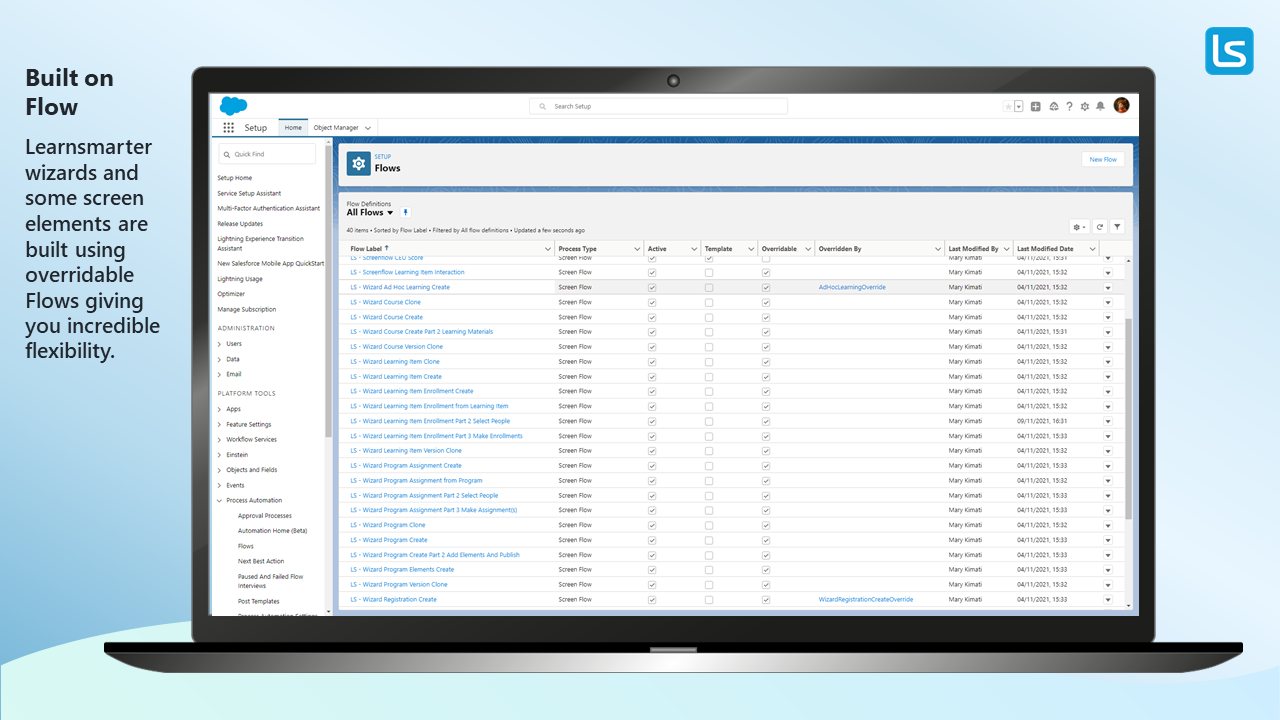Toggle Template checkbox for Wizard Program Create

coord(709,540)
